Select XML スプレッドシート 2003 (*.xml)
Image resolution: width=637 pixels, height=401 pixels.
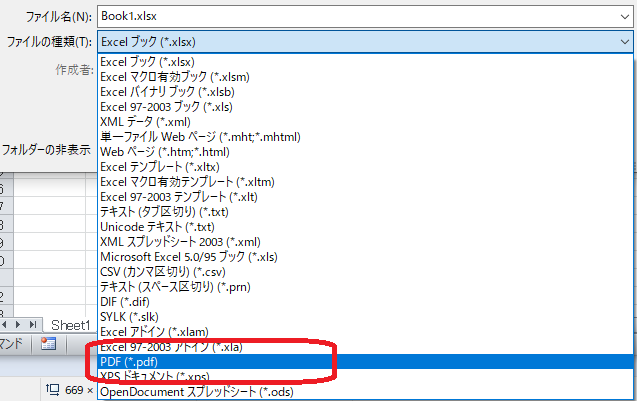(366, 242)
